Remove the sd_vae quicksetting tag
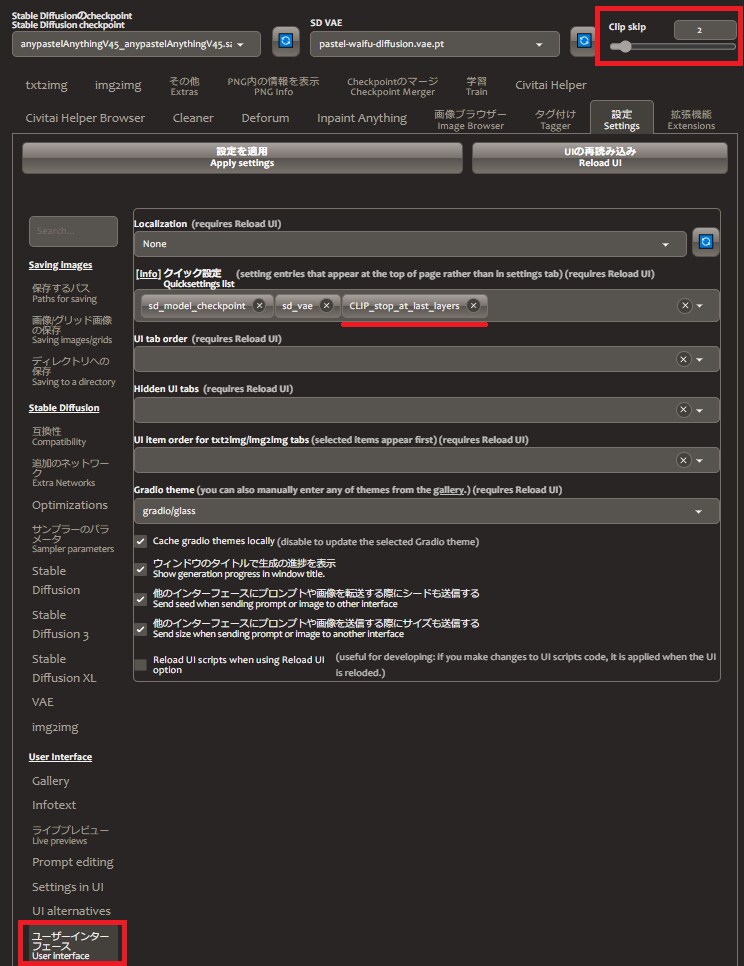 326,305
